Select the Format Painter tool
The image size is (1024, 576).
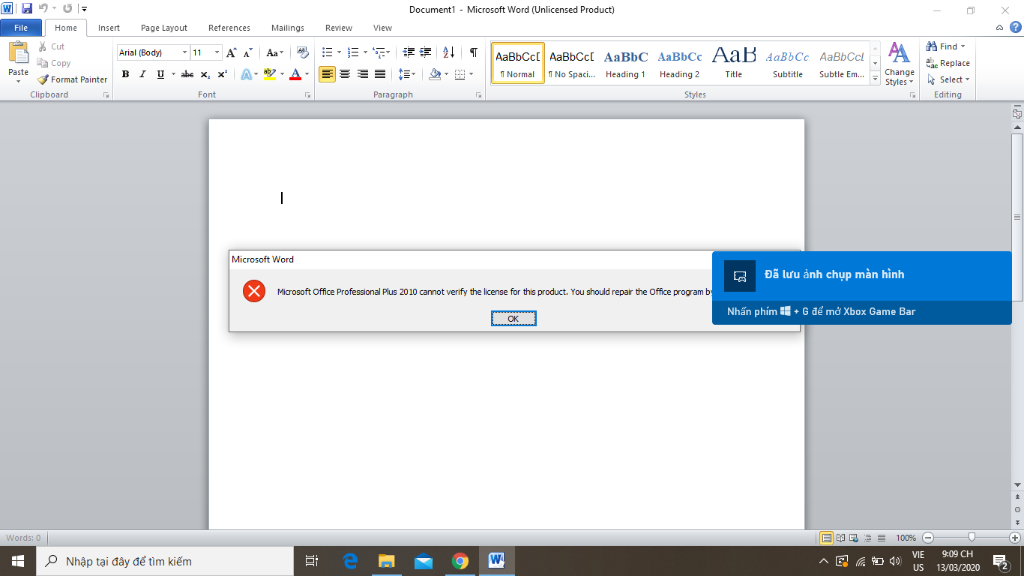click(x=72, y=80)
